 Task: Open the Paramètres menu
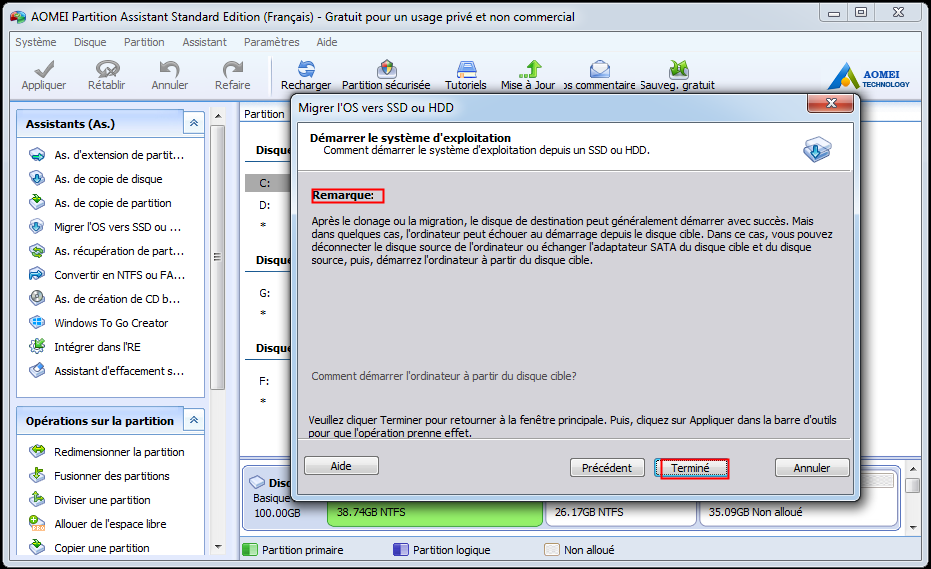(x=271, y=42)
